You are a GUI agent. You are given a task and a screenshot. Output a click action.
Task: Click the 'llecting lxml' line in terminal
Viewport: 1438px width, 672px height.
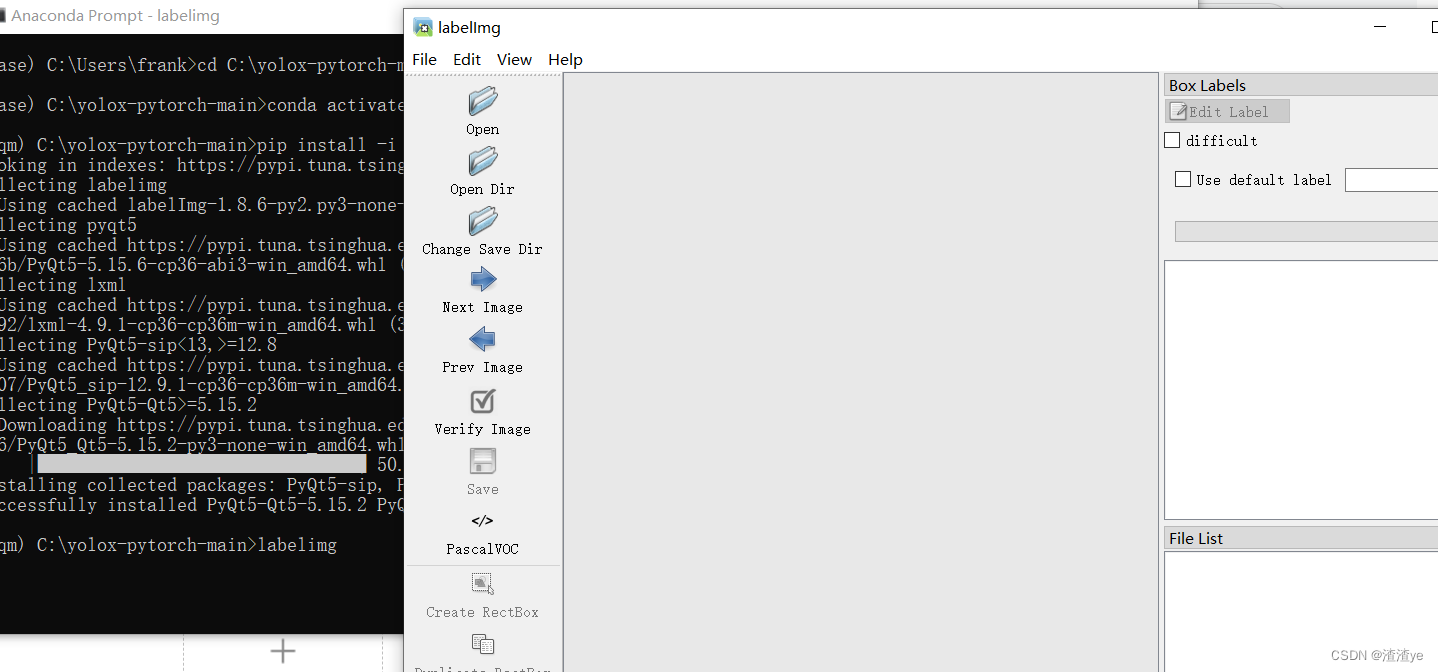pos(63,285)
